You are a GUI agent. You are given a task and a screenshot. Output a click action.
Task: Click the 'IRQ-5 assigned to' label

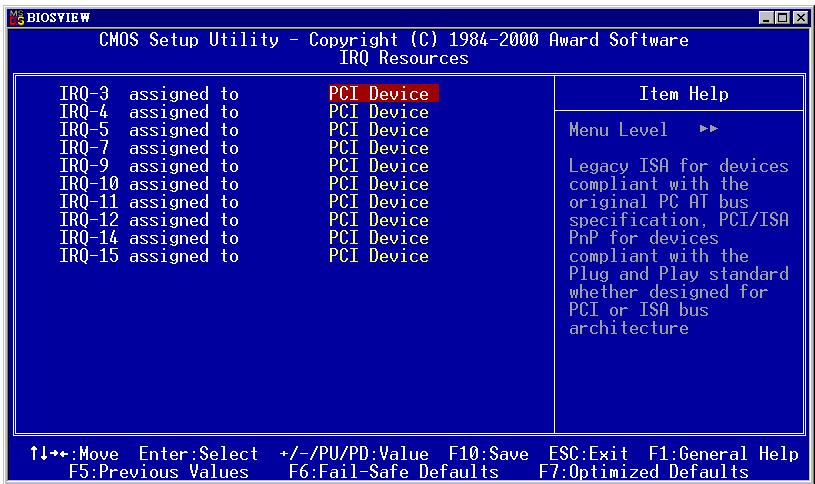tap(149, 130)
